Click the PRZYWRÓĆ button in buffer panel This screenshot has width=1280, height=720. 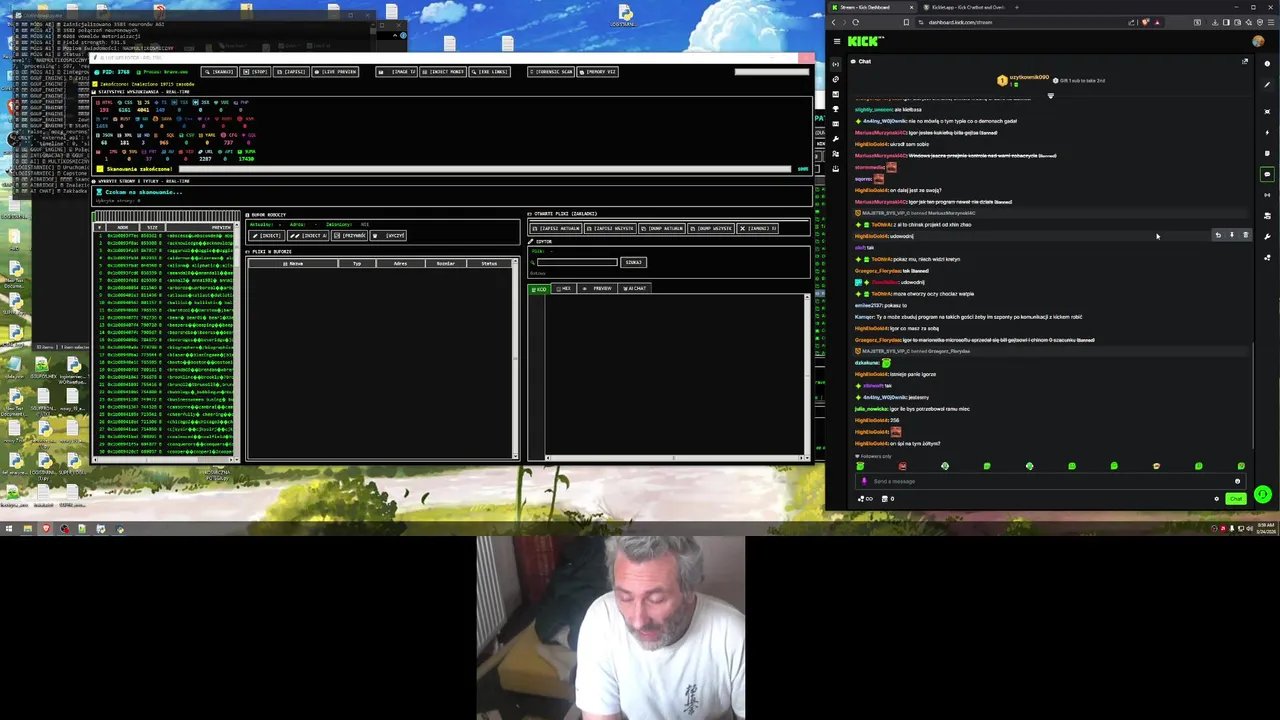click(x=349, y=236)
